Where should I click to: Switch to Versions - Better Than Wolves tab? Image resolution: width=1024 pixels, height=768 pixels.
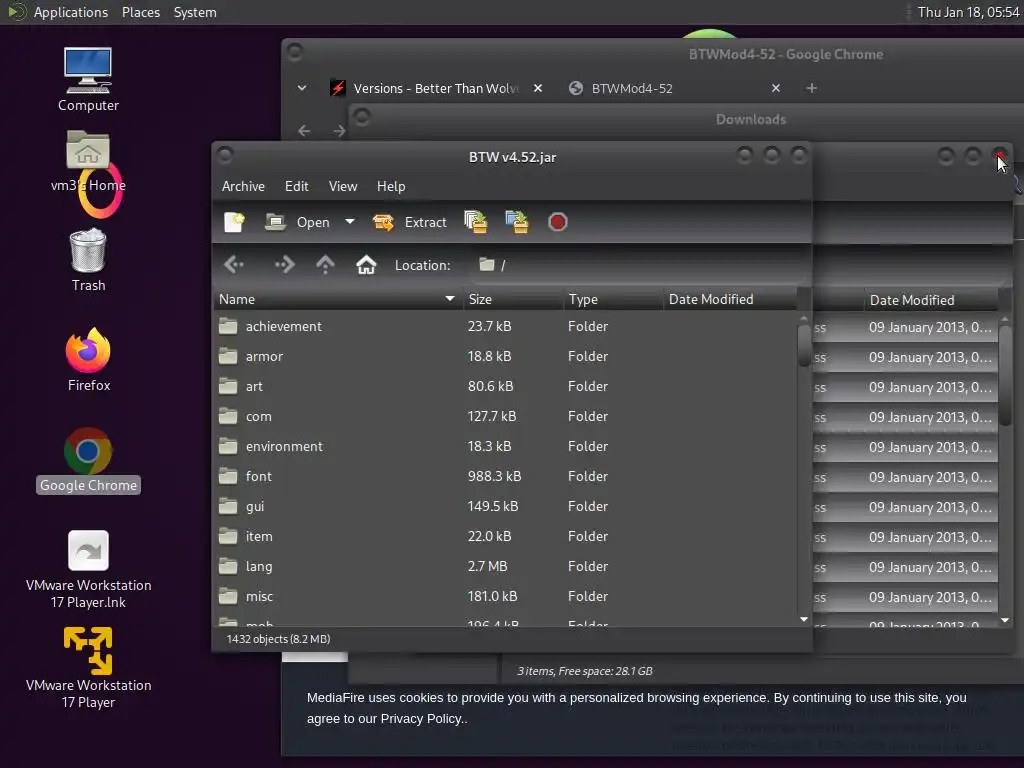[436, 88]
